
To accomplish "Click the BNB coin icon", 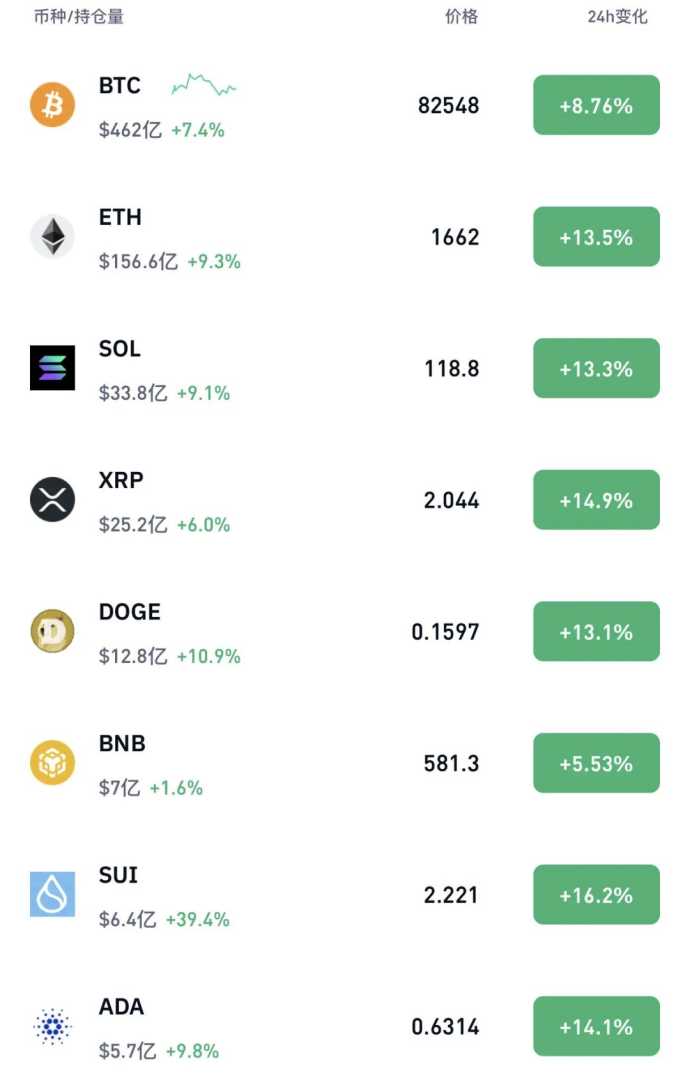I will point(52,763).
